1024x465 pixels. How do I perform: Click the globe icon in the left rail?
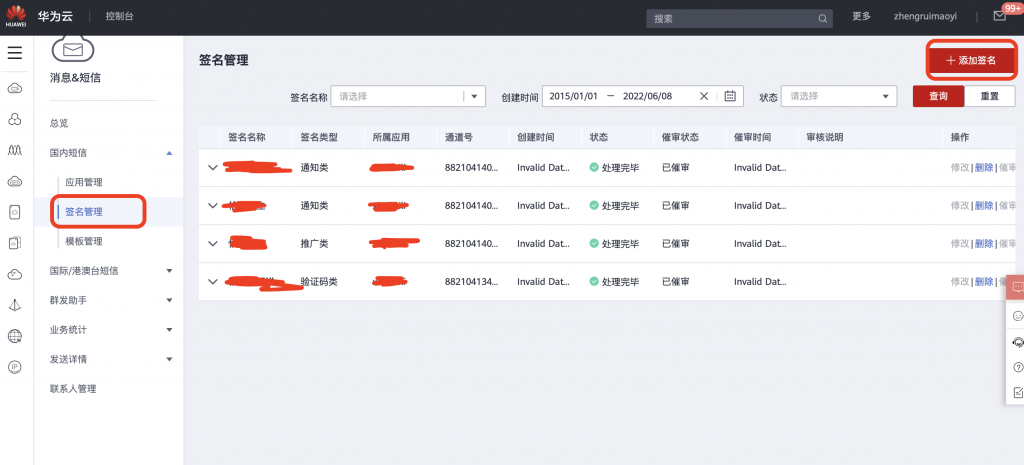tap(14, 336)
